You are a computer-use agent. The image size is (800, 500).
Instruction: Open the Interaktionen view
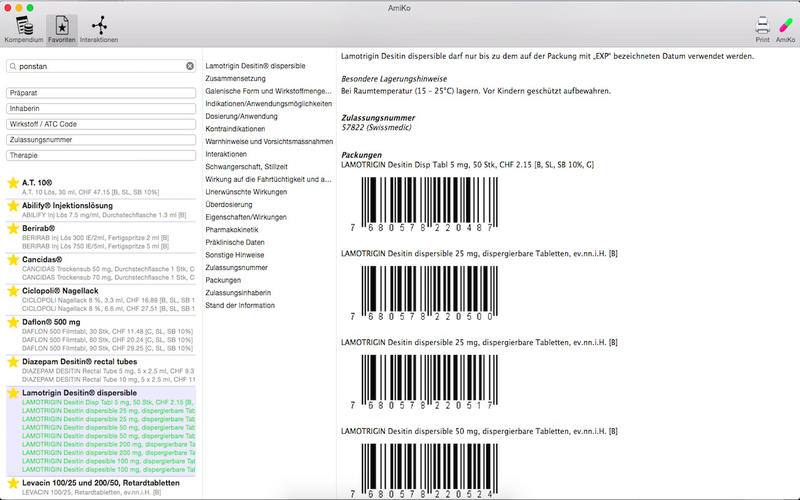[99, 29]
